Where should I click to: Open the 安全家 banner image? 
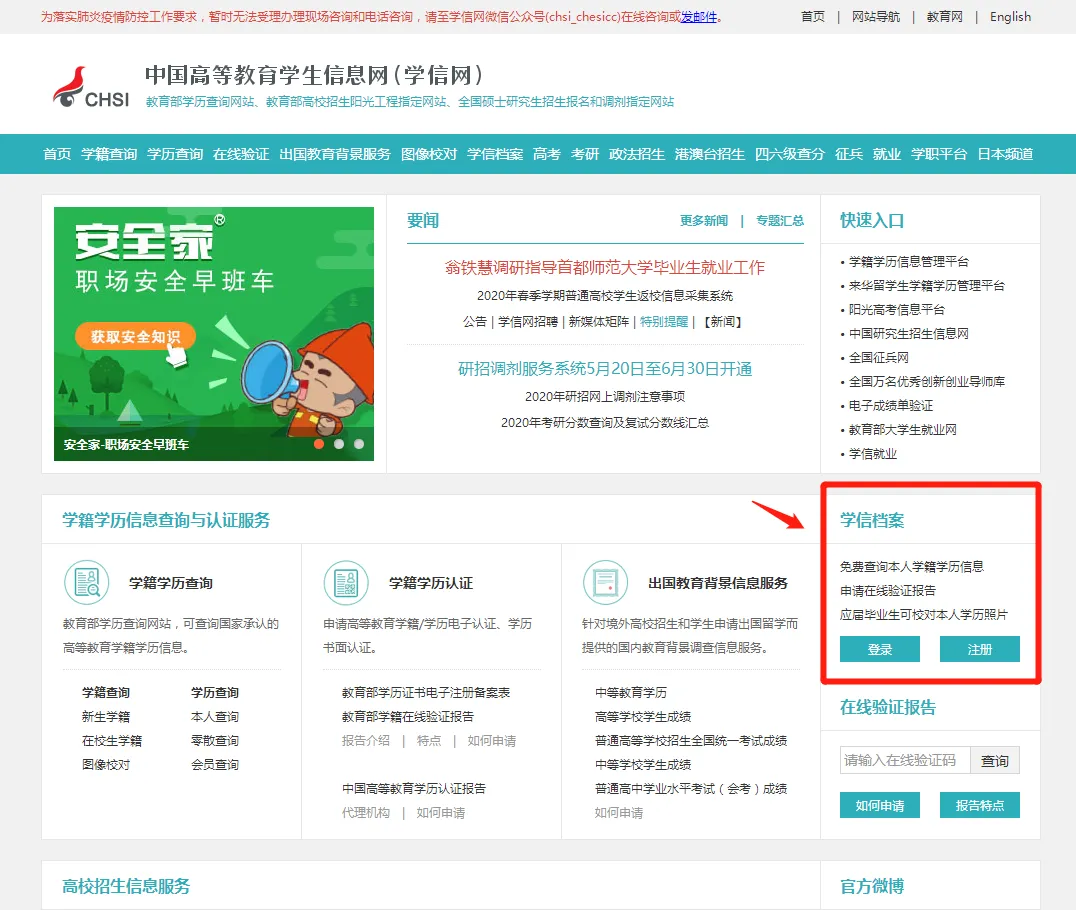click(214, 334)
